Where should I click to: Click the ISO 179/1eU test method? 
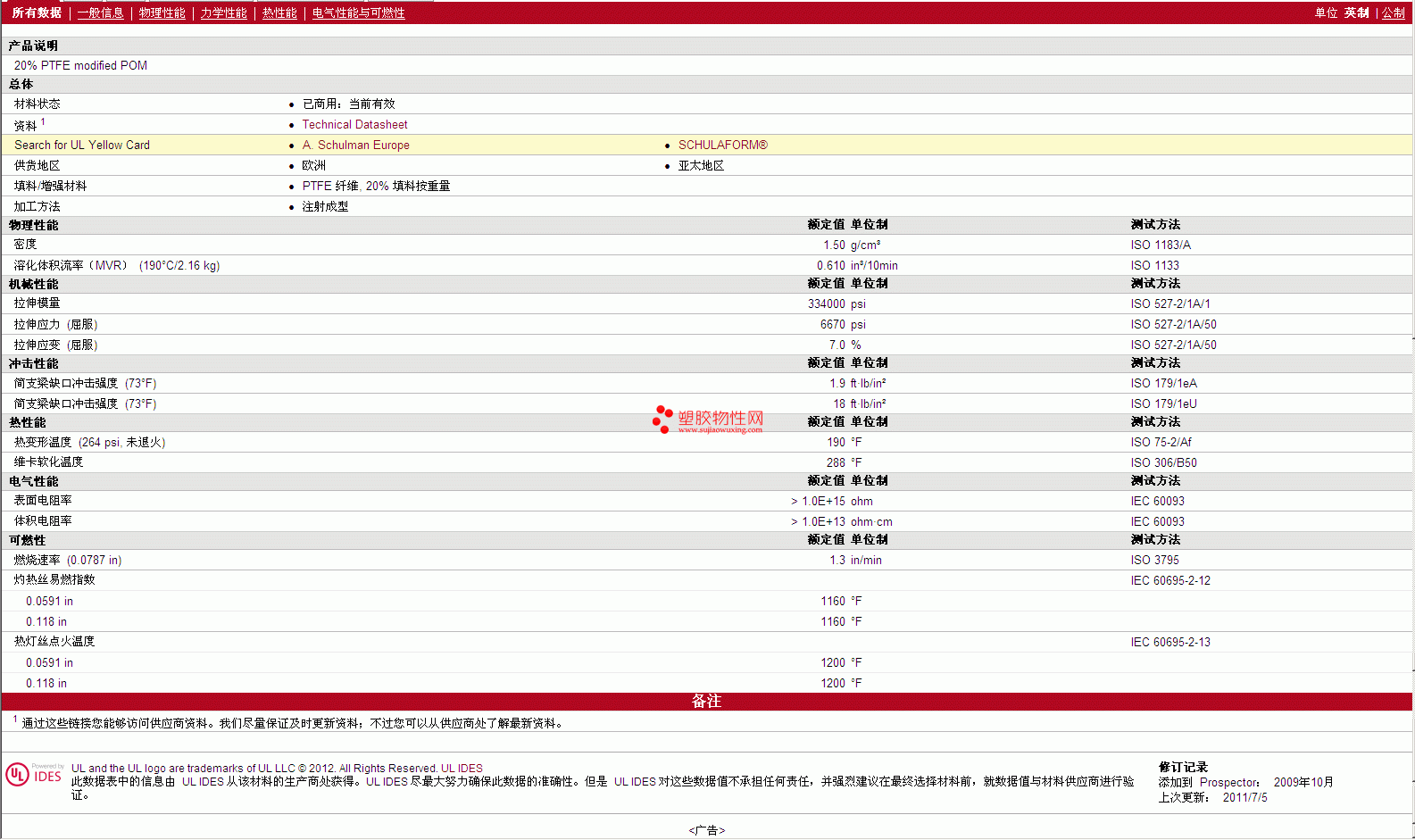(x=1163, y=404)
